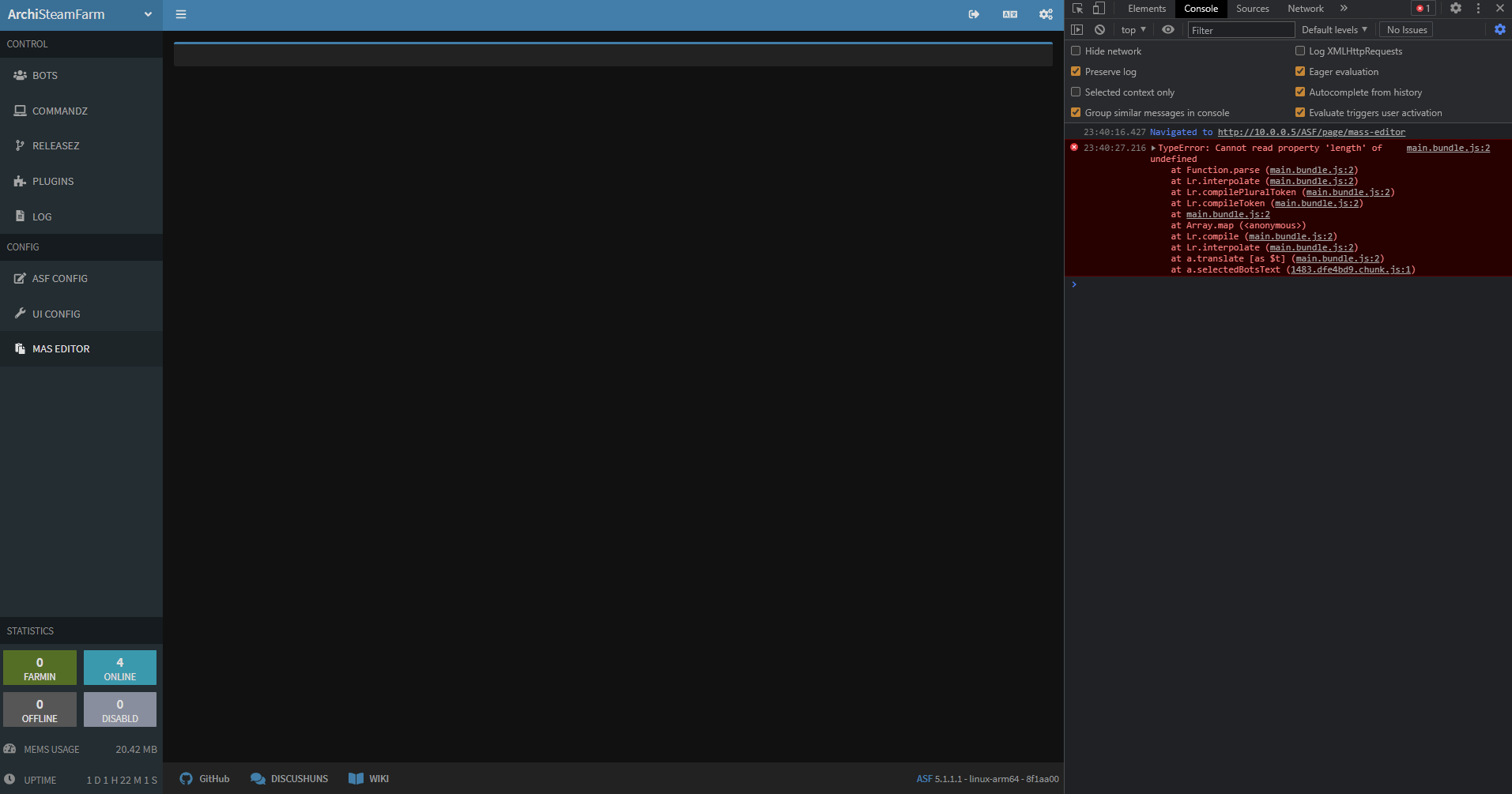1512x794 pixels.
Task: Open the translation icon in the top bar
Action: tap(1009, 14)
